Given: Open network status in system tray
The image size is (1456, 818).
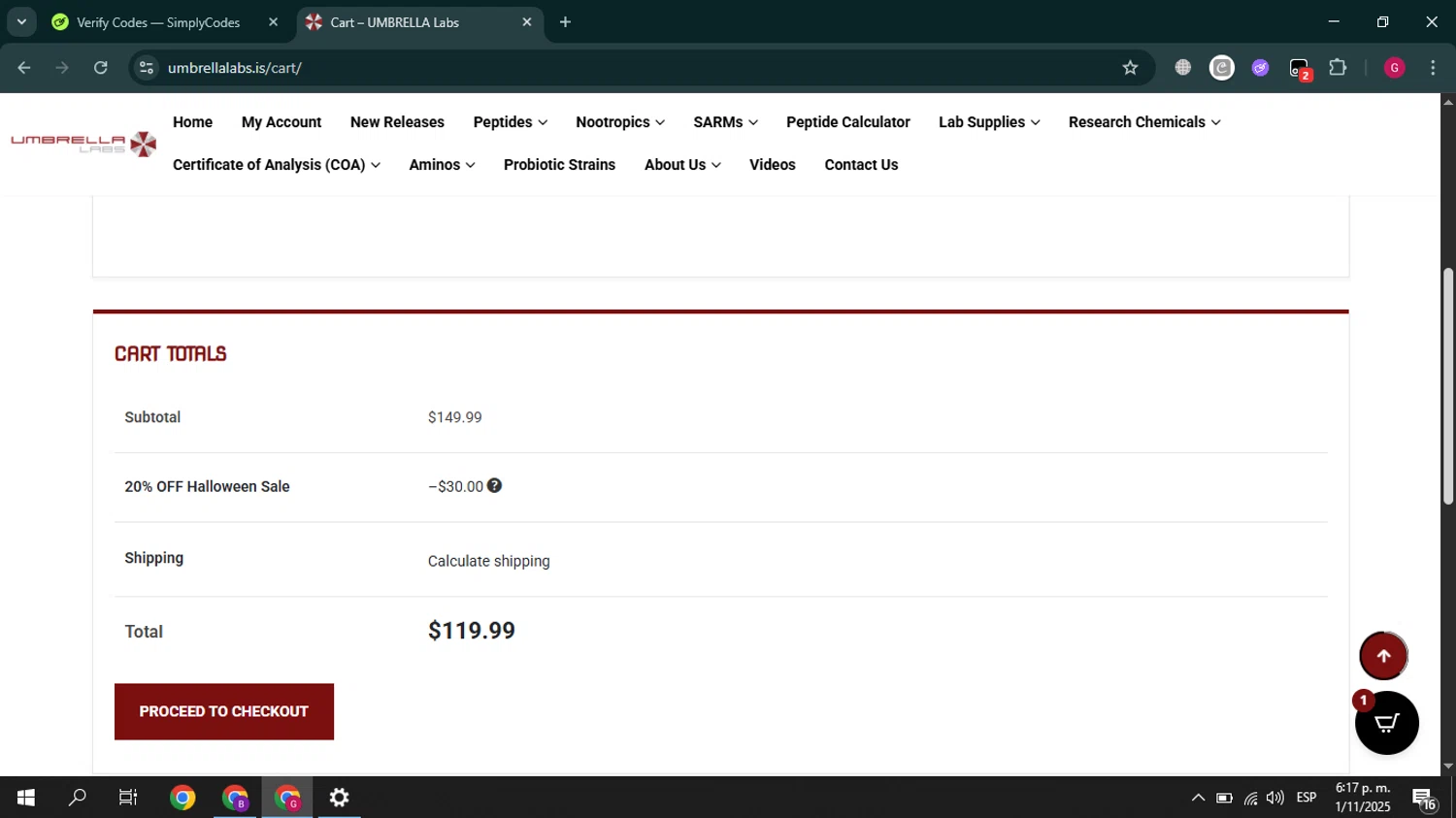Looking at the screenshot, I should [1250, 799].
